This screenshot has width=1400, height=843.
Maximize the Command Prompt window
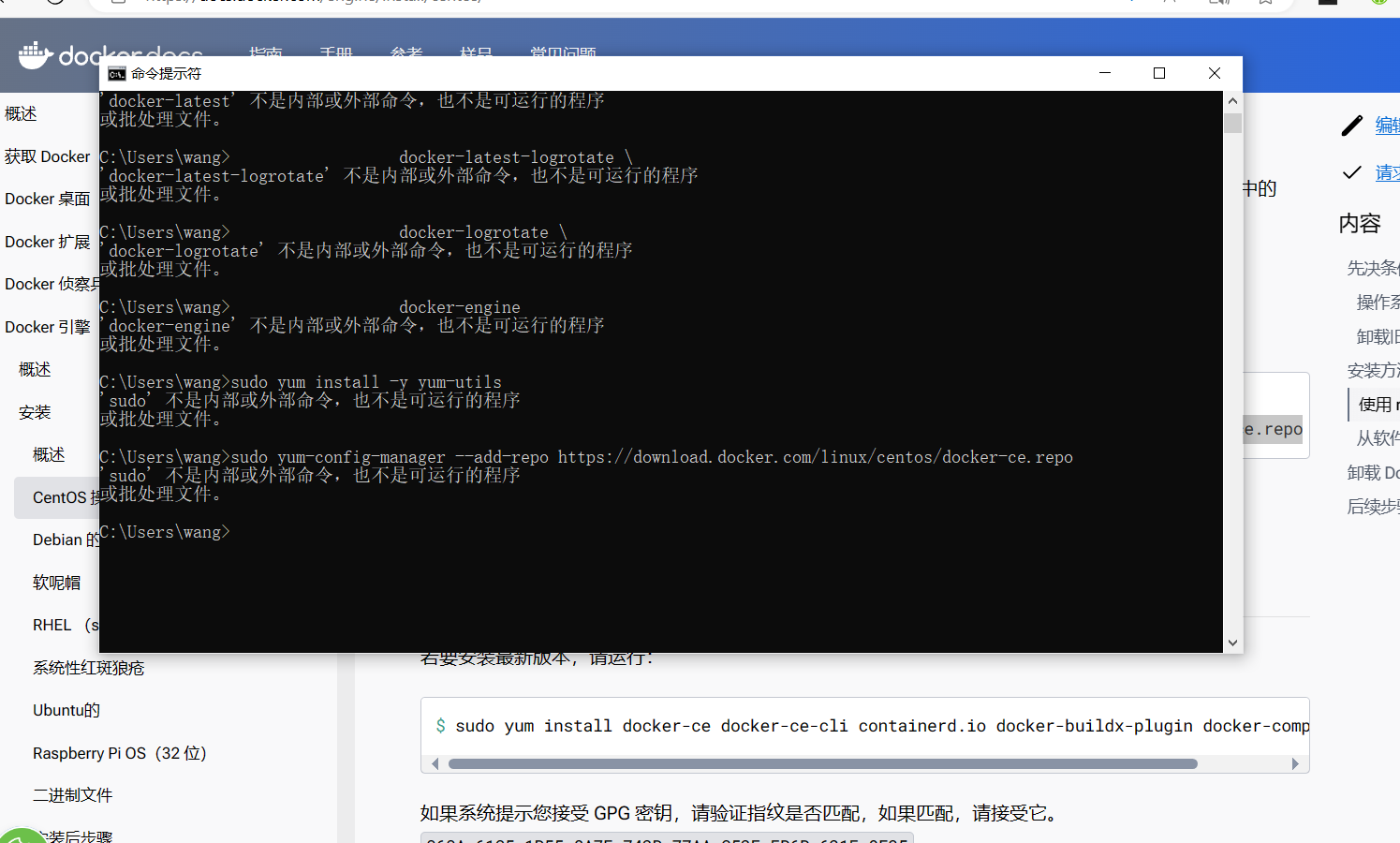click(x=1159, y=73)
